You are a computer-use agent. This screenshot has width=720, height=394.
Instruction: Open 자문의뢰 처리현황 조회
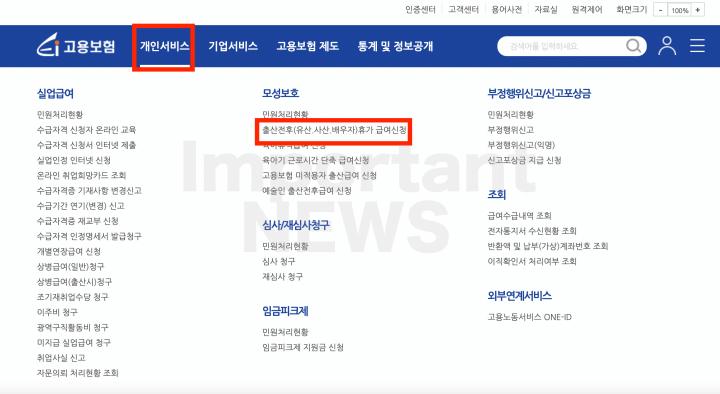click(78, 372)
